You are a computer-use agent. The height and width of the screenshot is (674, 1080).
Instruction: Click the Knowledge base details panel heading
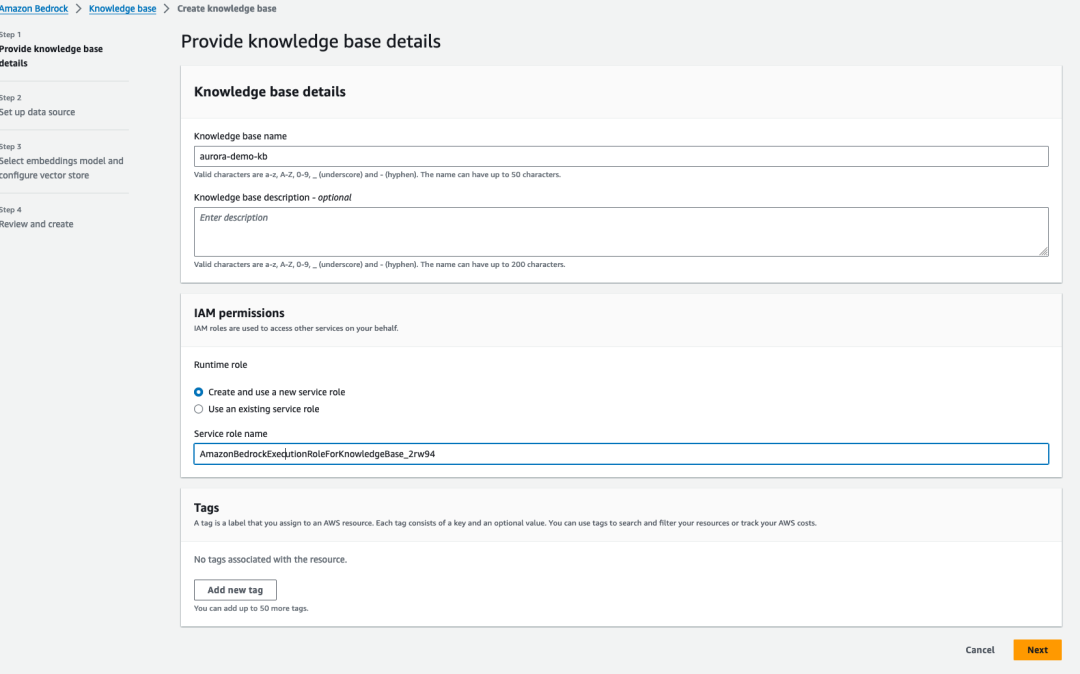pyautogui.click(x=269, y=92)
